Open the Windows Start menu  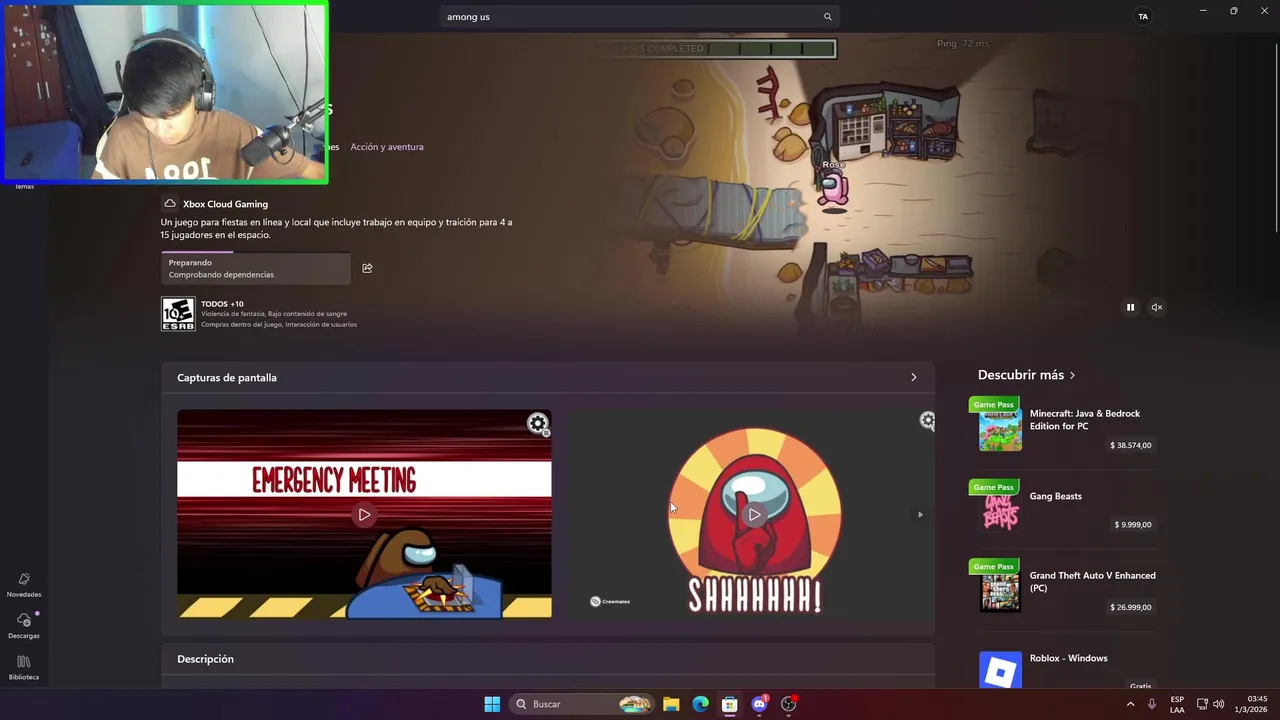[492, 704]
